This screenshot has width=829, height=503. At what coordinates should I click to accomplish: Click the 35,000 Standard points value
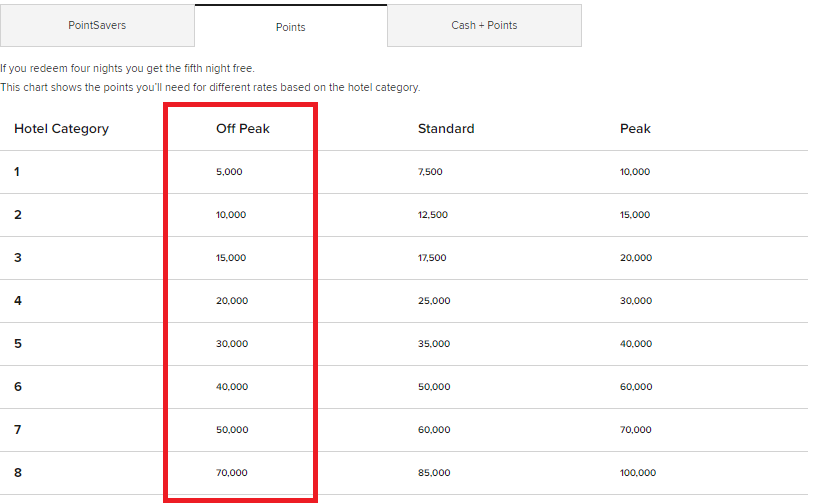[434, 344]
